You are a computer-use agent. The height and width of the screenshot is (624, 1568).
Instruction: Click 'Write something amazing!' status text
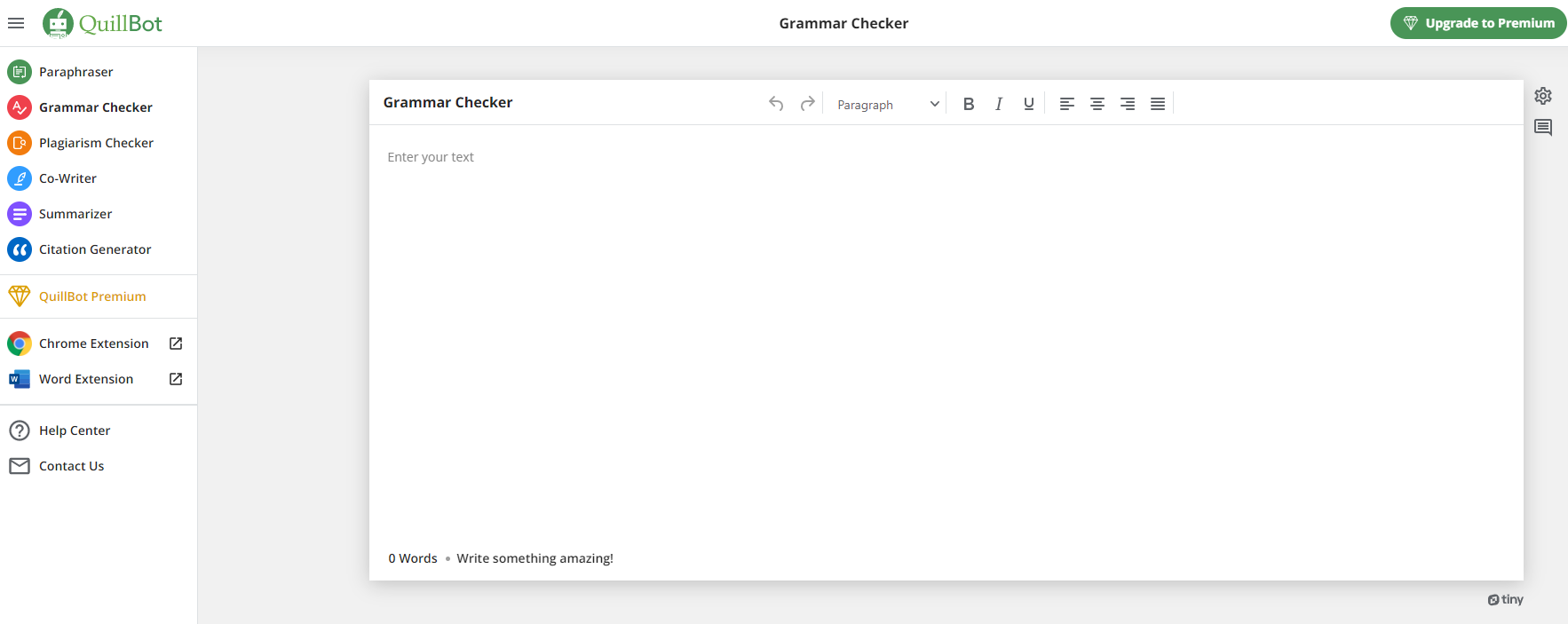(x=535, y=558)
